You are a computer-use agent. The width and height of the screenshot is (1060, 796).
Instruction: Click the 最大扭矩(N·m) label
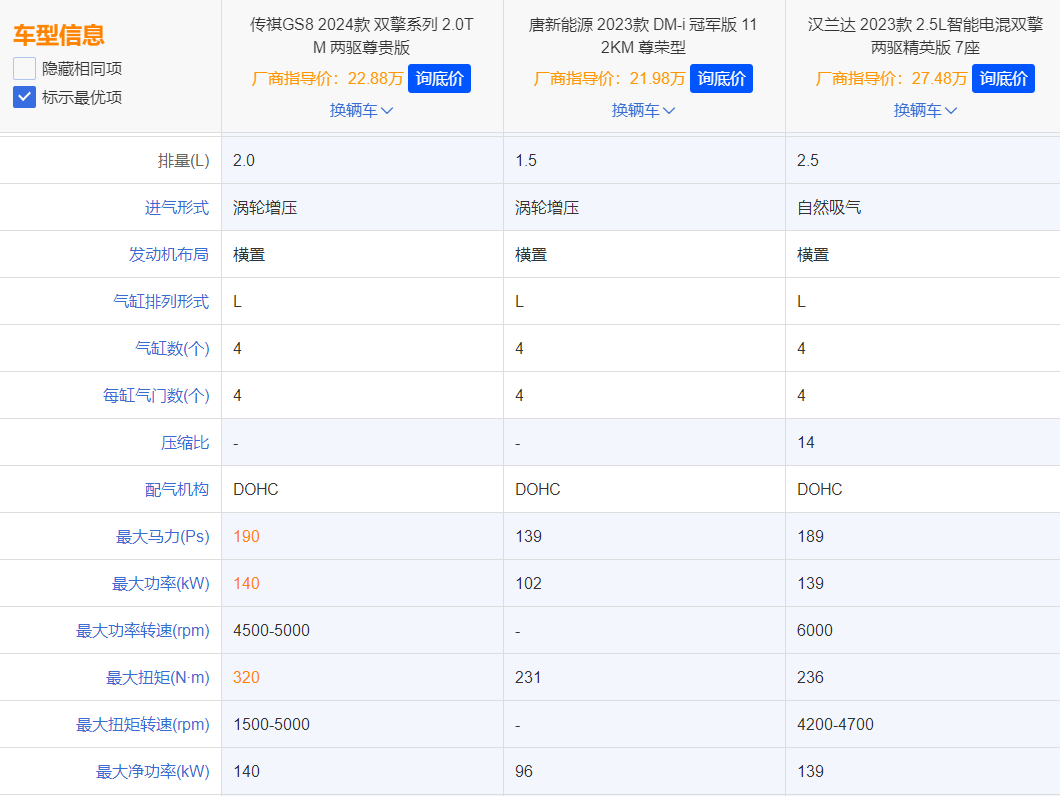pos(157,677)
